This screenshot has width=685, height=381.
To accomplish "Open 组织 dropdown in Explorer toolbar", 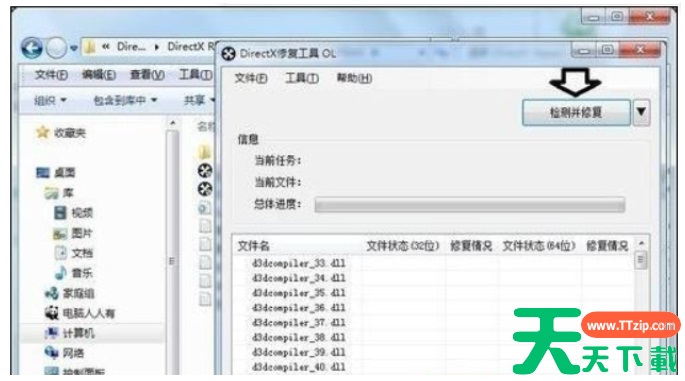I will (x=50, y=100).
